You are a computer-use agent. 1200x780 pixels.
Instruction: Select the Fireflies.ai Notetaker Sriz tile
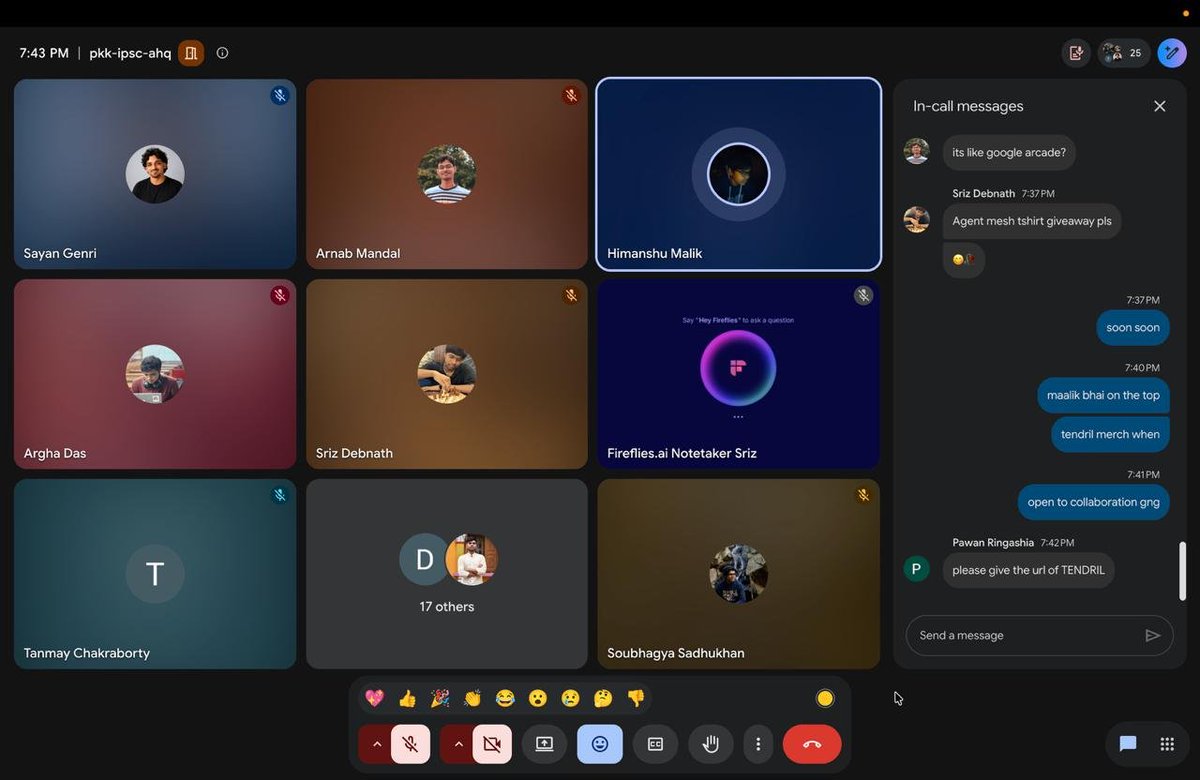[738, 374]
